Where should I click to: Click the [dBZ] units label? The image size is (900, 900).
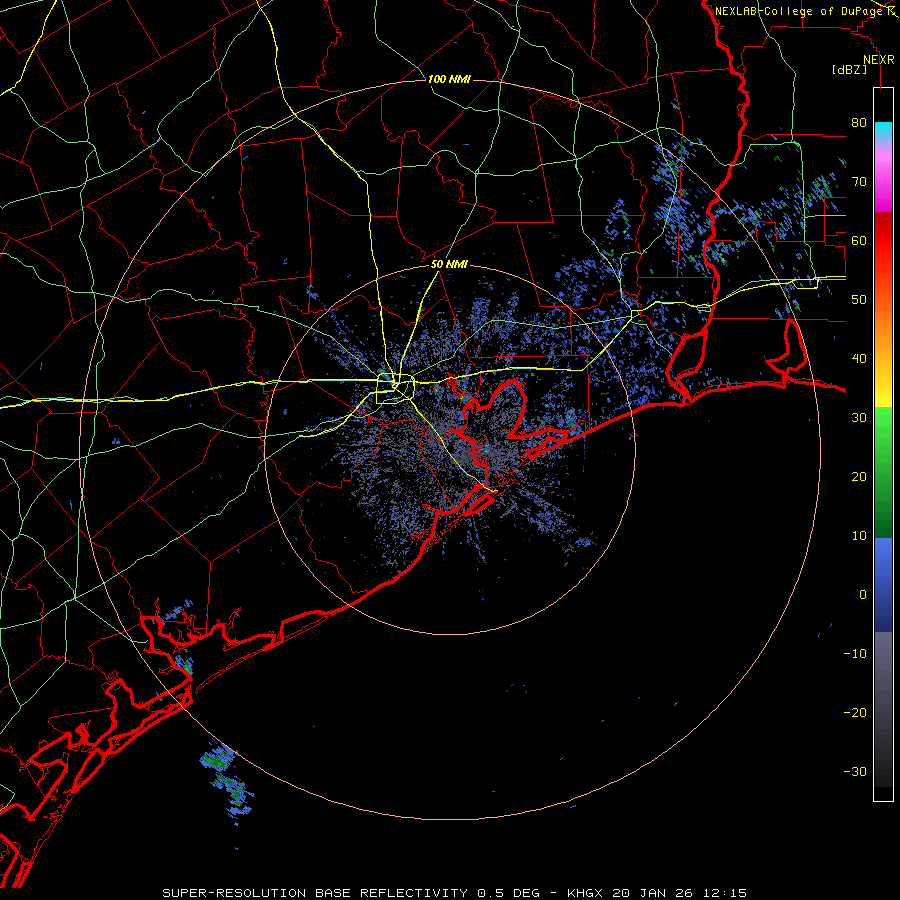pos(849,69)
